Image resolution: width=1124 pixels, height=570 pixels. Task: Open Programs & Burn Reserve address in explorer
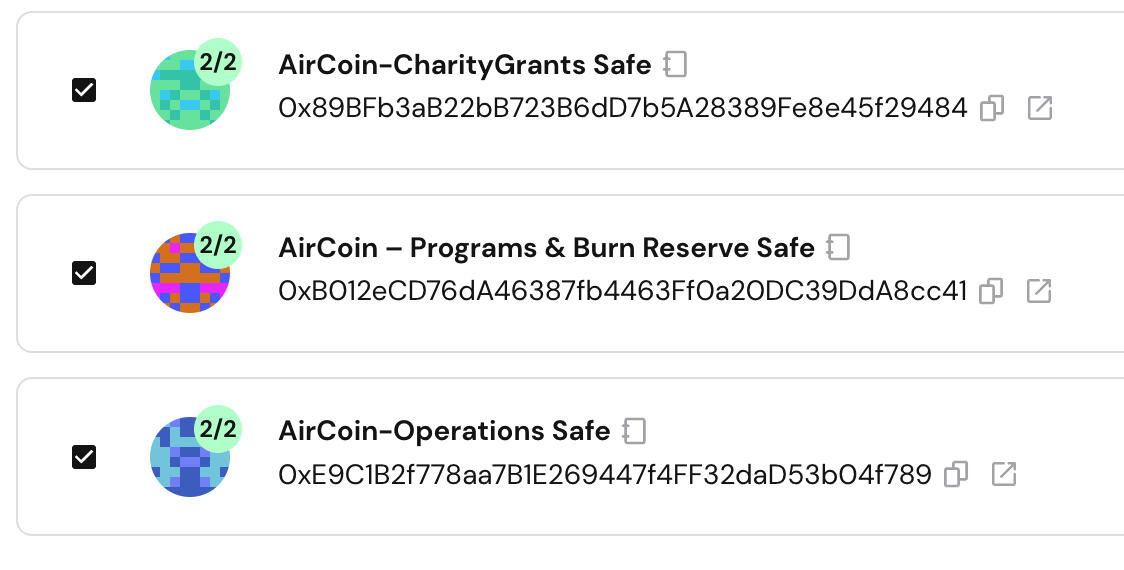pyautogui.click(x=1039, y=291)
